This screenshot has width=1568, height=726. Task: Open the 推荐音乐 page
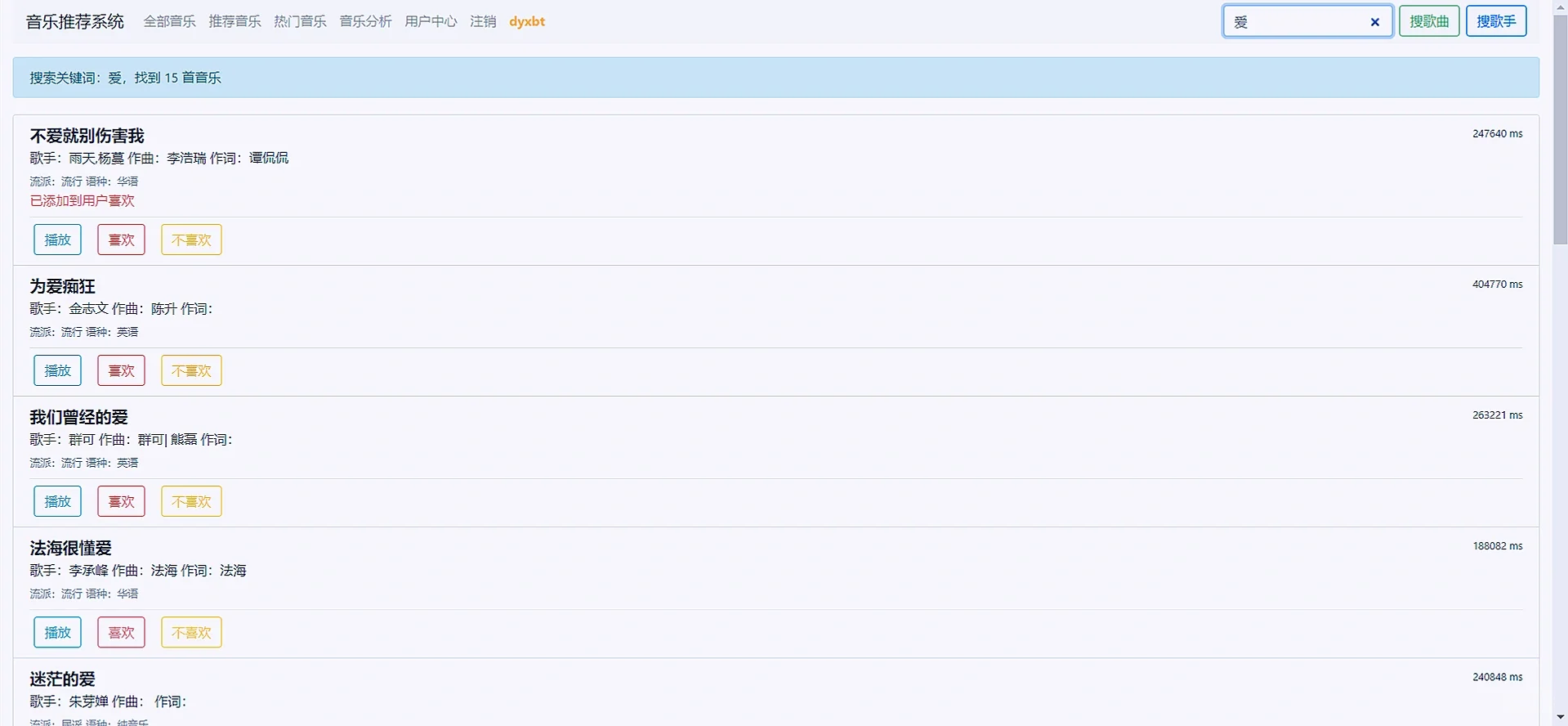coord(235,22)
